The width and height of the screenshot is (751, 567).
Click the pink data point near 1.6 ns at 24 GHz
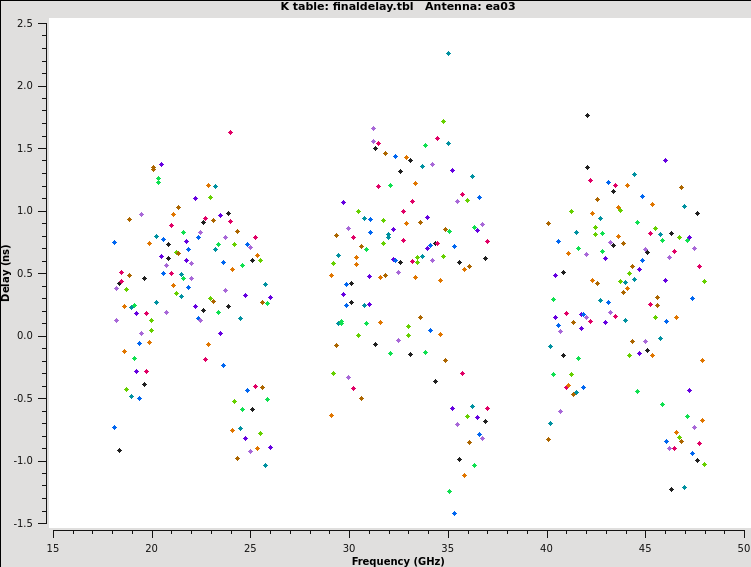click(230, 132)
